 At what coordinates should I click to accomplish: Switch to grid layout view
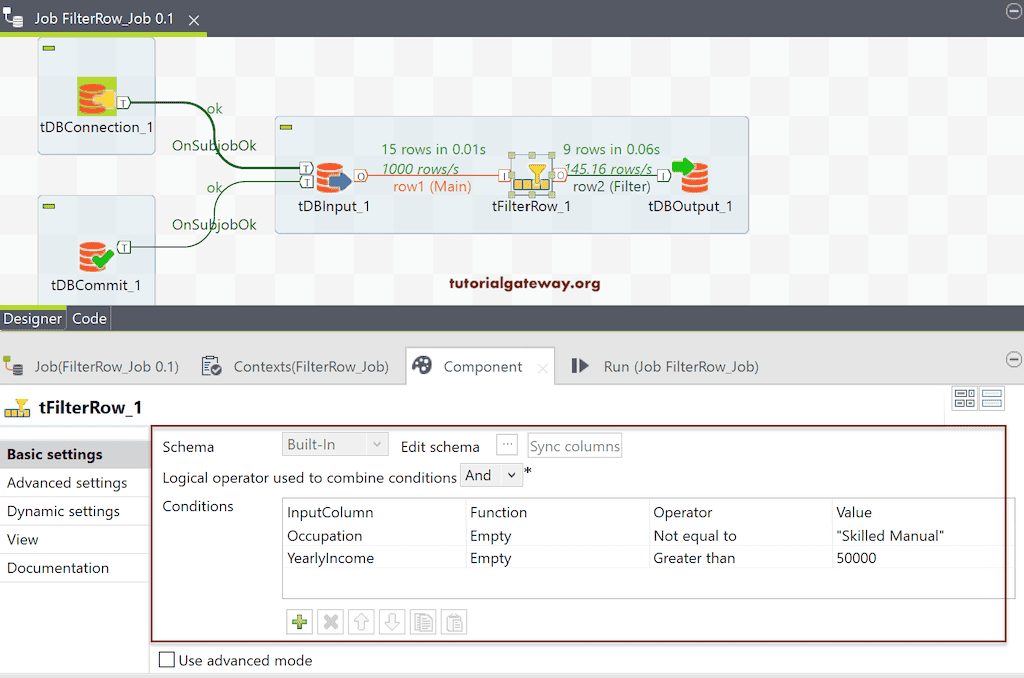[x=964, y=397]
